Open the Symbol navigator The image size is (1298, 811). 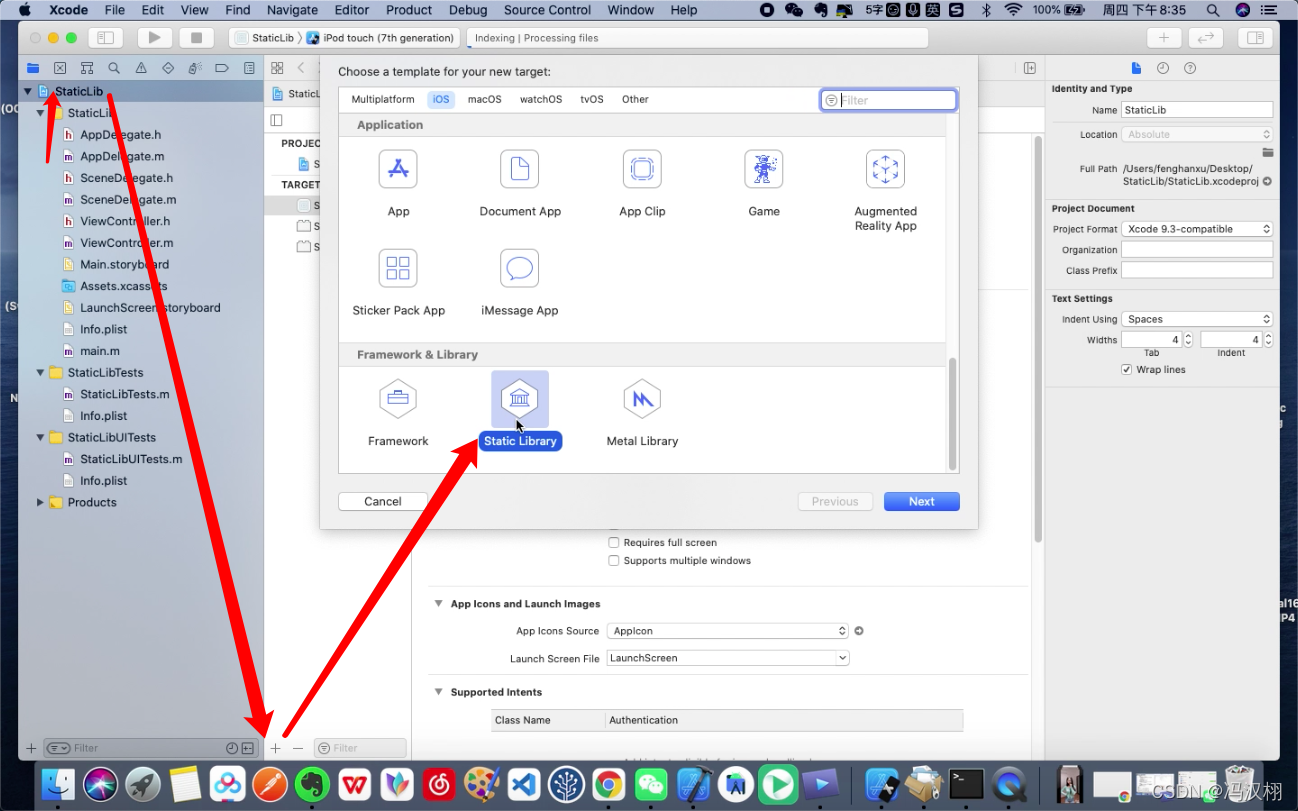click(87, 68)
